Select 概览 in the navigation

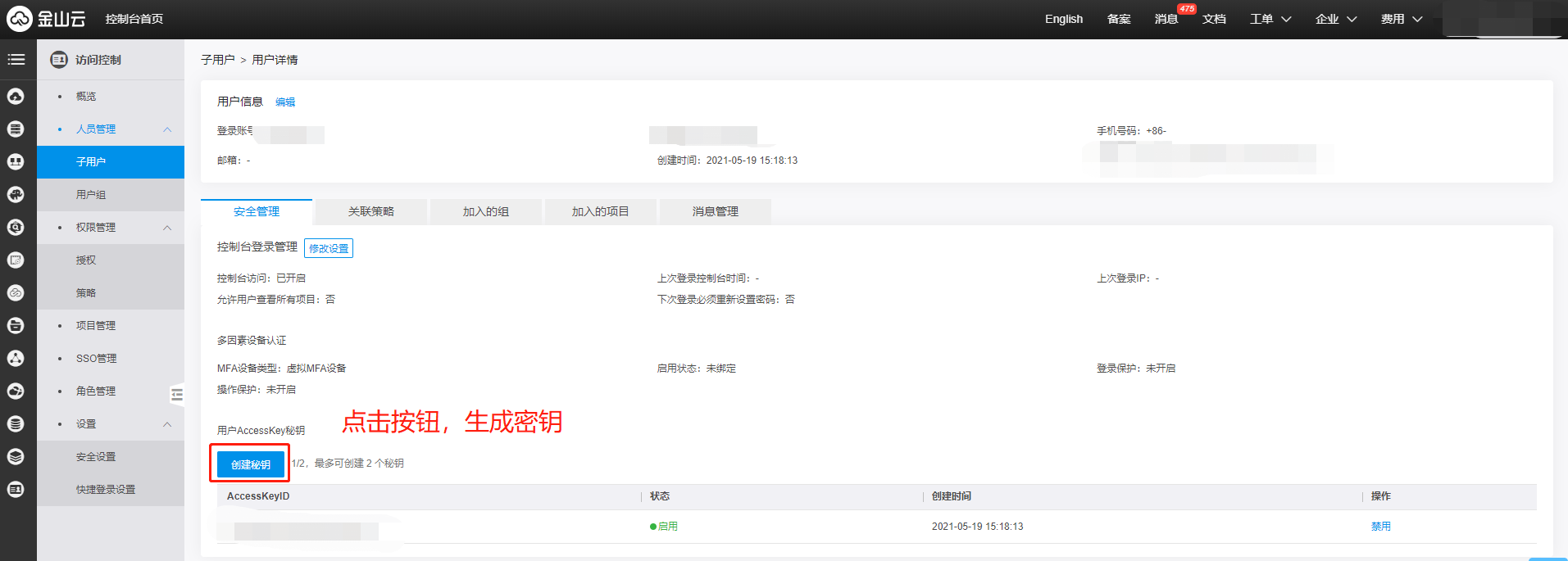click(x=111, y=97)
